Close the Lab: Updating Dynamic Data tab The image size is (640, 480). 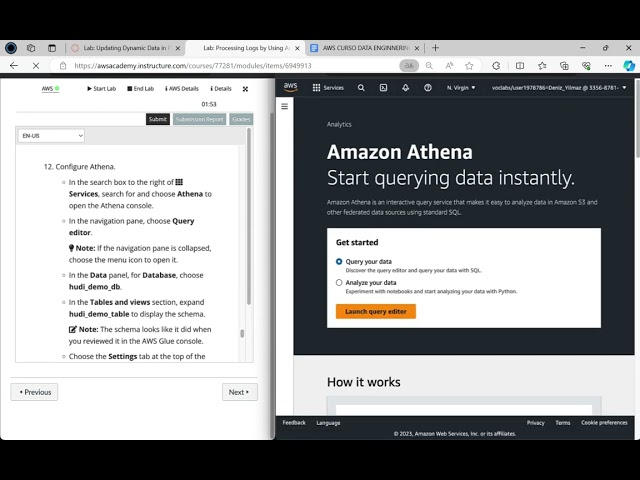pyautogui.click(x=178, y=48)
